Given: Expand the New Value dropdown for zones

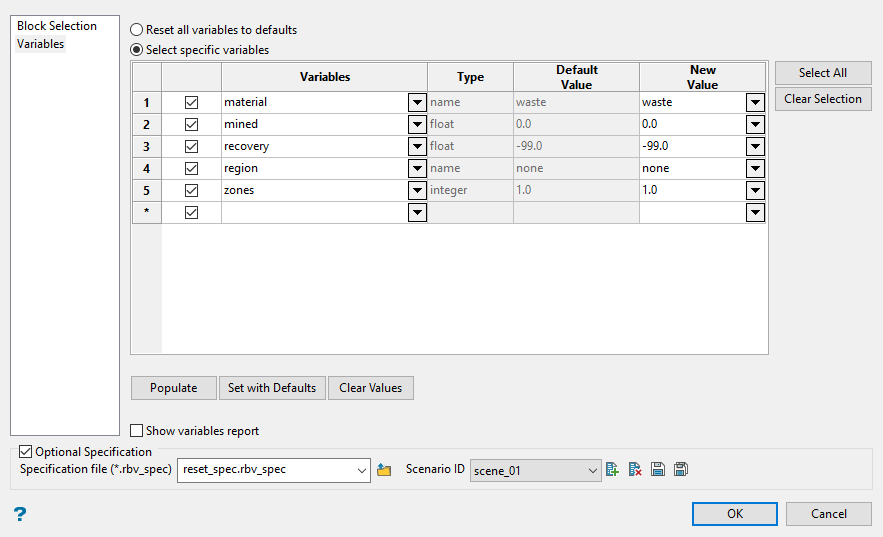Looking at the screenshot, I should tap(755, 190).
